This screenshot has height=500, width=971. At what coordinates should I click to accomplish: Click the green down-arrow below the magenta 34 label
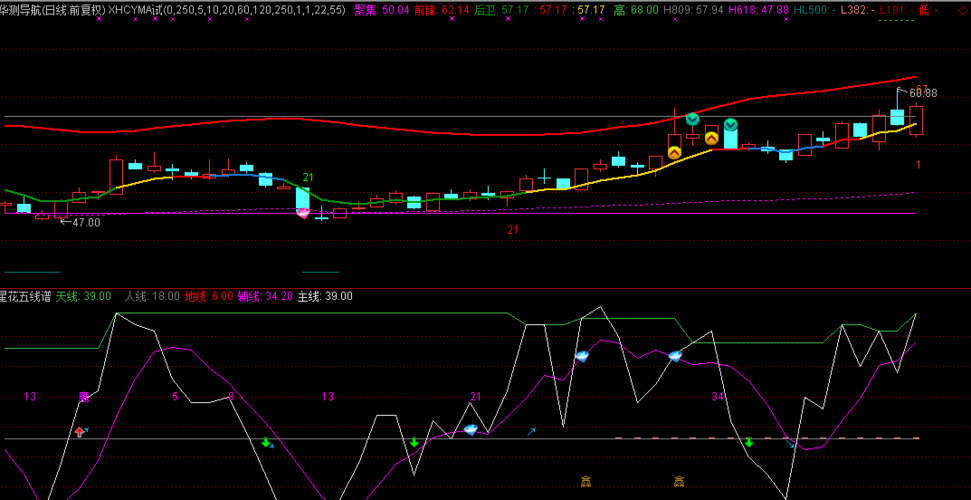click(749, 442)
